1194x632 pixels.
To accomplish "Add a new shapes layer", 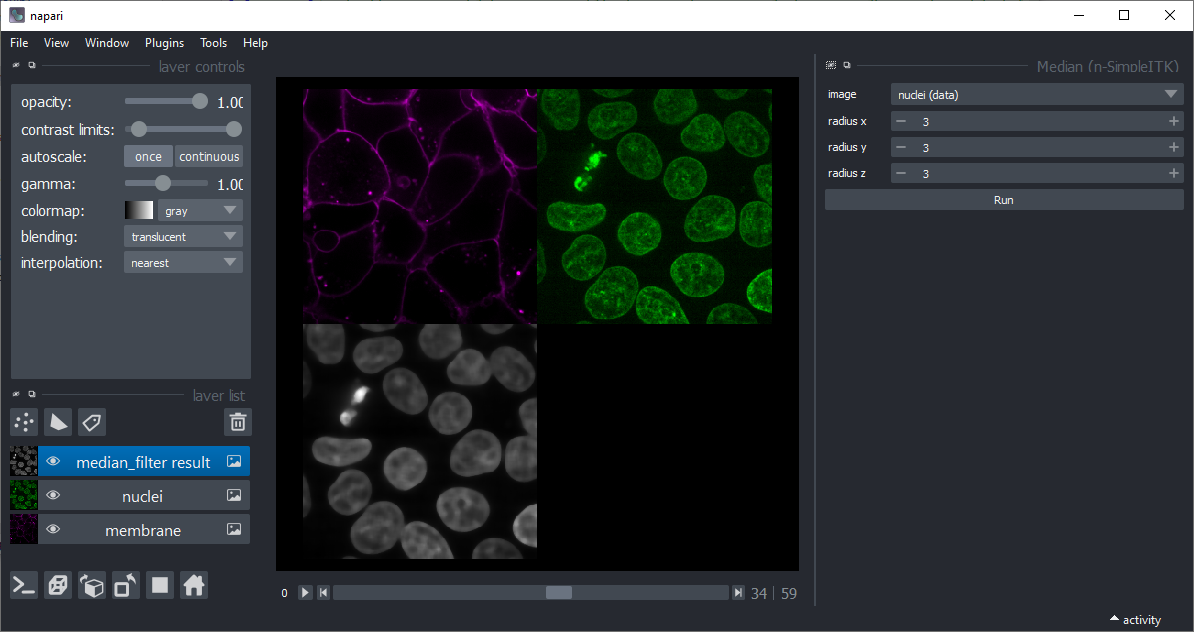I will pyautogui.click(x=58, y=422).
